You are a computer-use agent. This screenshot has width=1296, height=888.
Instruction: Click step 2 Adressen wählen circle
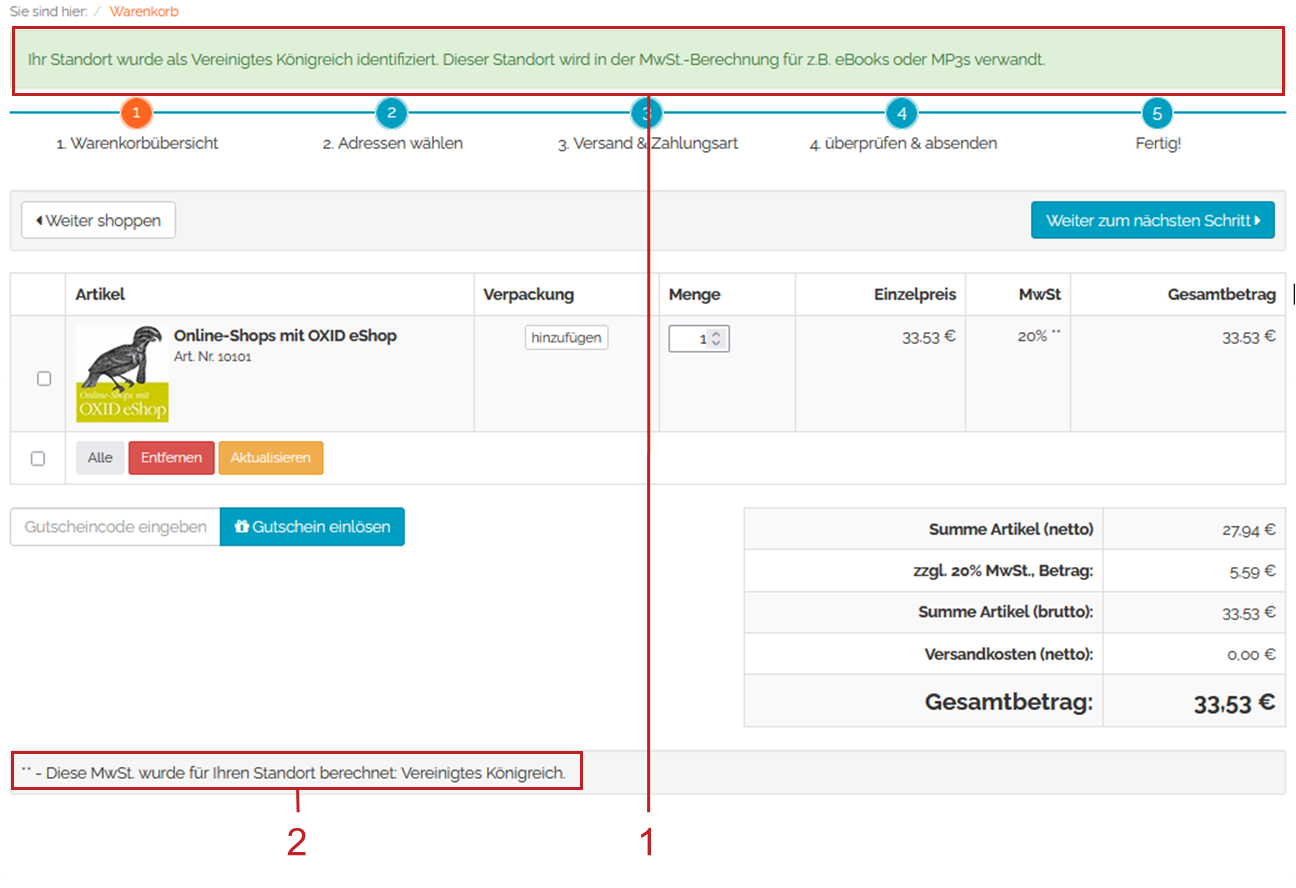click(x=391, y=113)
